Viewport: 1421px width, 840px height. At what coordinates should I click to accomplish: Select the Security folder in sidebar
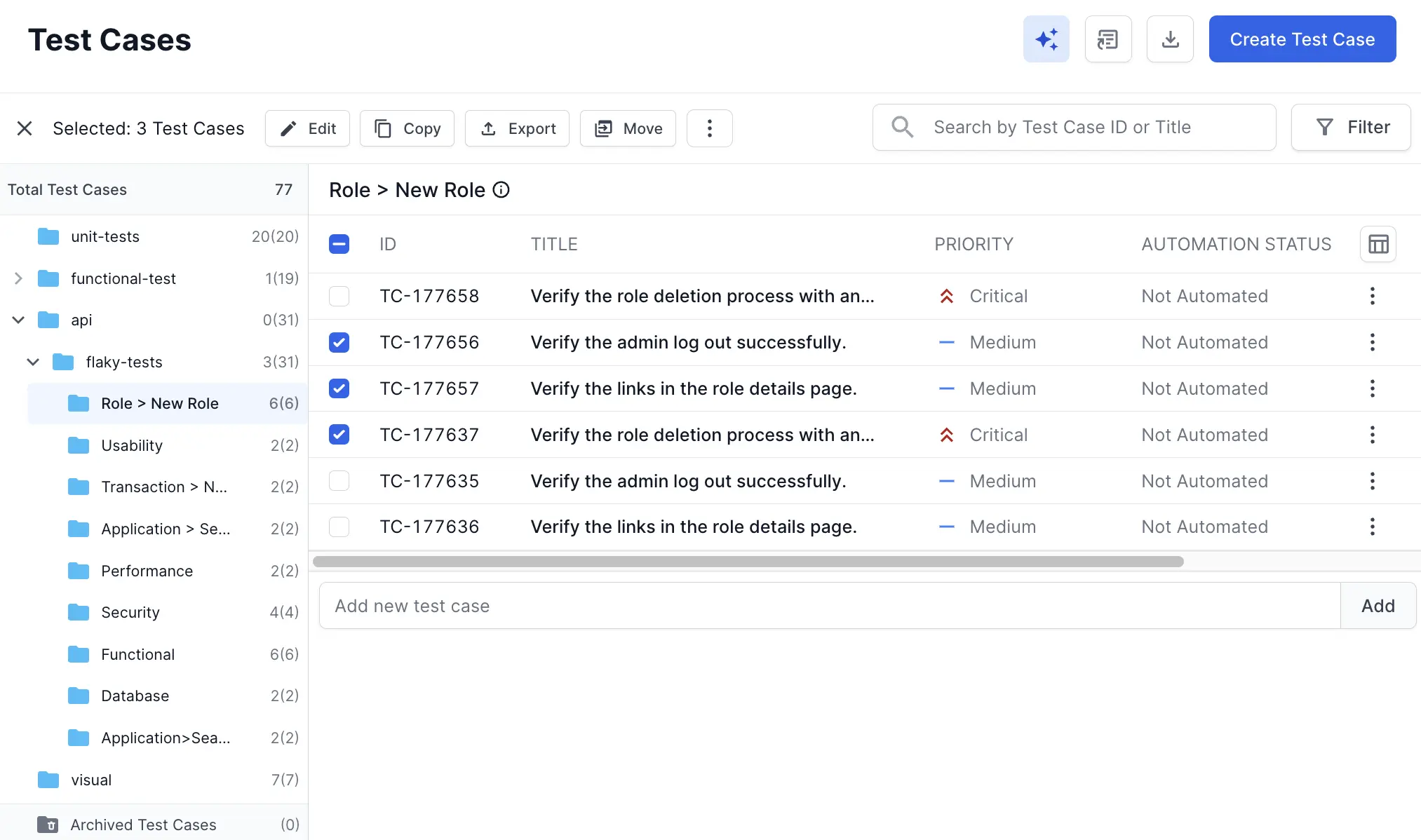(x=130, y=612)
